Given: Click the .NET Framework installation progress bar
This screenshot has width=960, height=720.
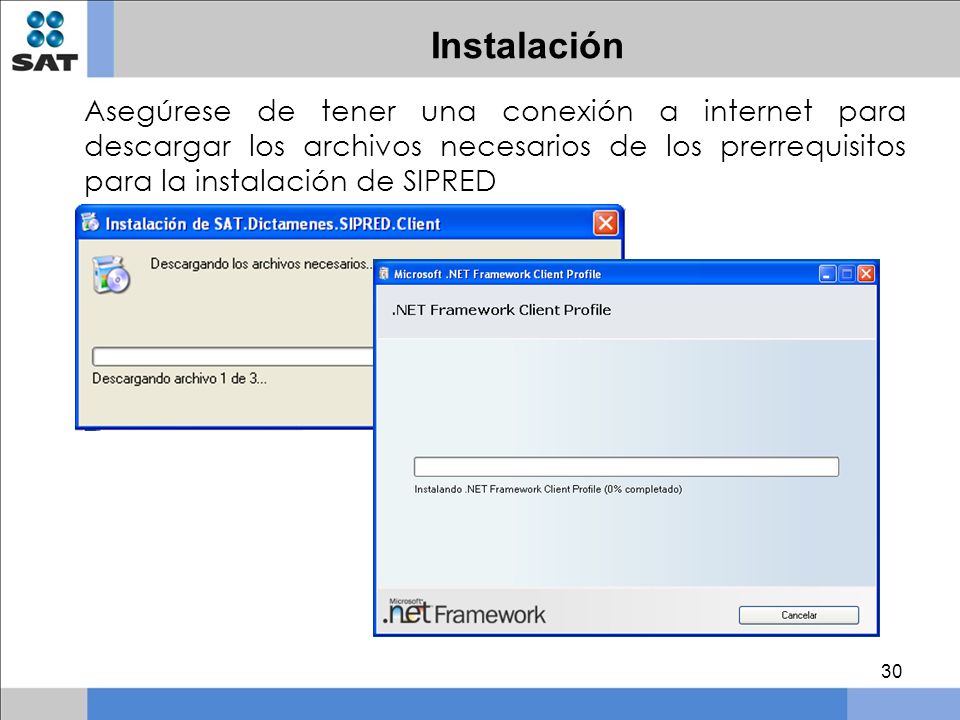Looking at the screenshot, I should 626,467.
